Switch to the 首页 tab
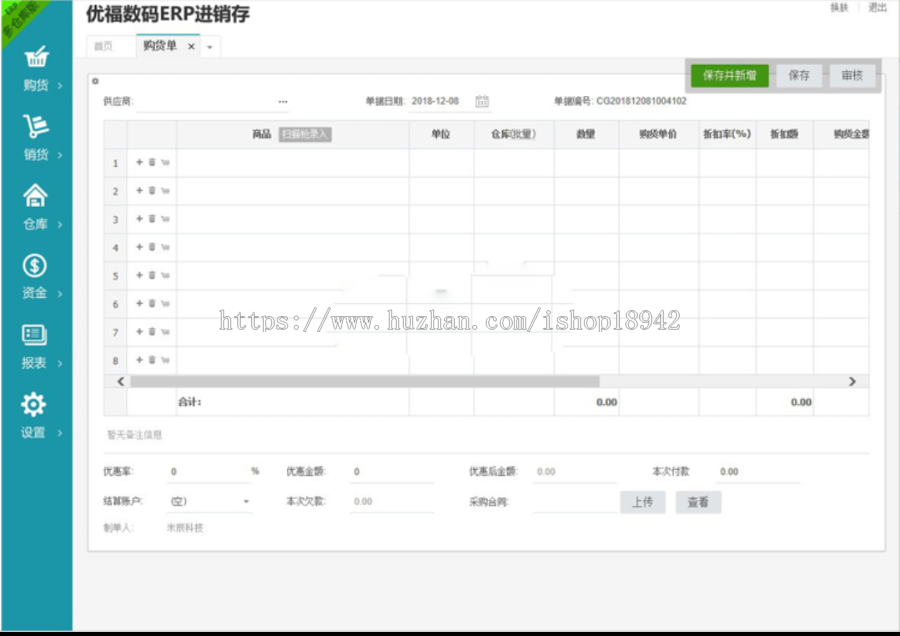Viewport: 900px width, 636px height. click(104, 46)
